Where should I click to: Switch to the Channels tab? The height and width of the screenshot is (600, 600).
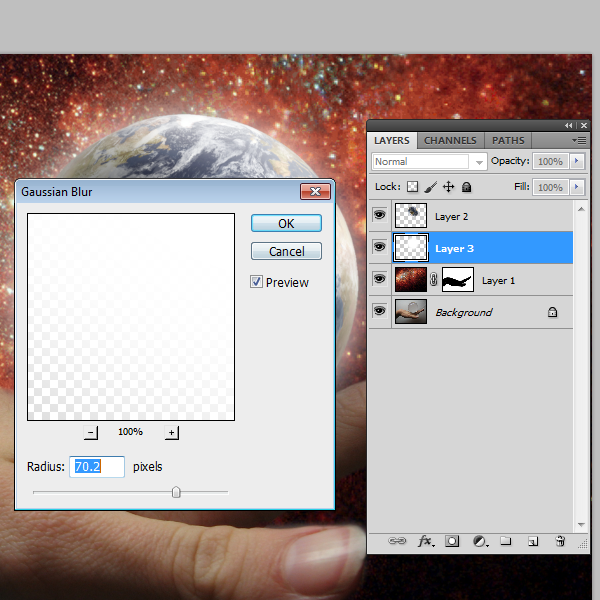click(450, 140)
